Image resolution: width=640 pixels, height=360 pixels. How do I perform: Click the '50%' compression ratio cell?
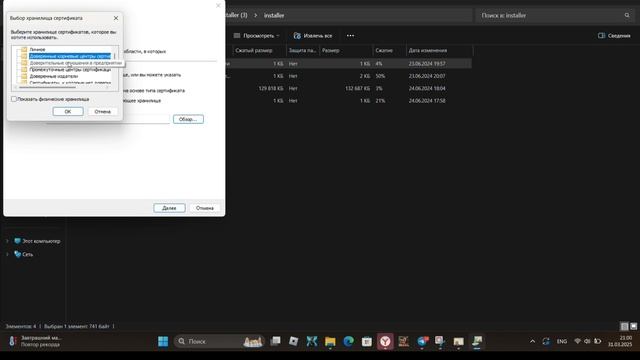[x=380, y=76]
